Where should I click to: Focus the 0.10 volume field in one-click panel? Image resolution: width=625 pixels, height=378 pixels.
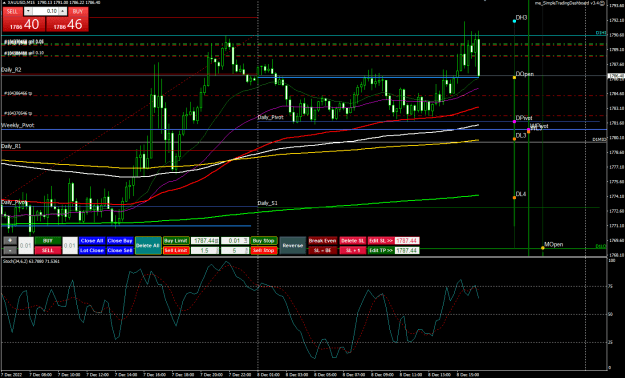[45, 11]
